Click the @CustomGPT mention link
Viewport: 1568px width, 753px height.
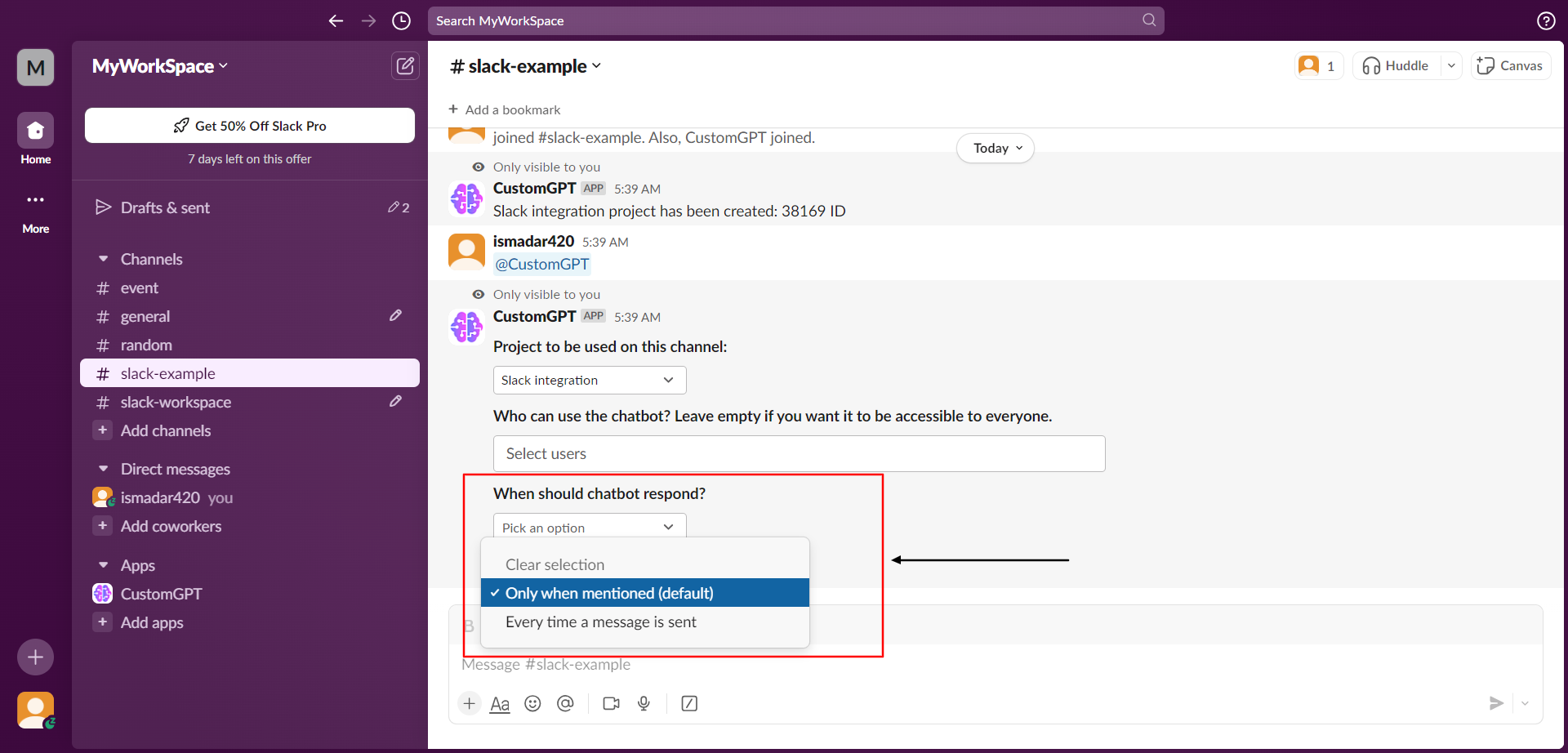(542, 264)
